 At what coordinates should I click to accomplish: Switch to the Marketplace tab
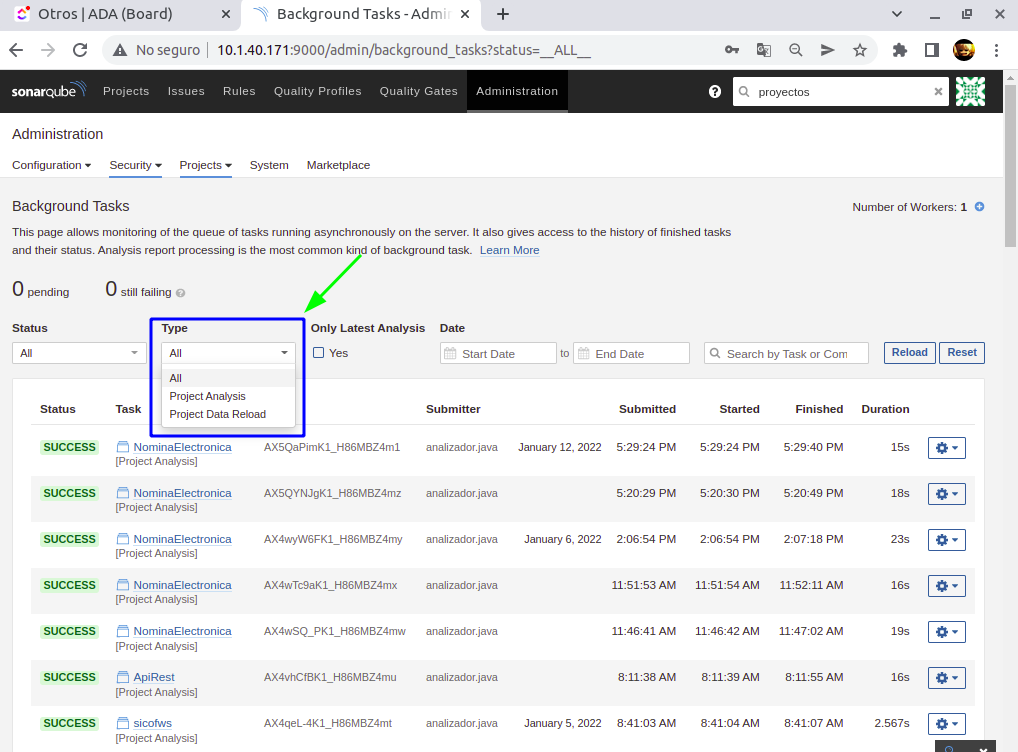pos(338,165)
